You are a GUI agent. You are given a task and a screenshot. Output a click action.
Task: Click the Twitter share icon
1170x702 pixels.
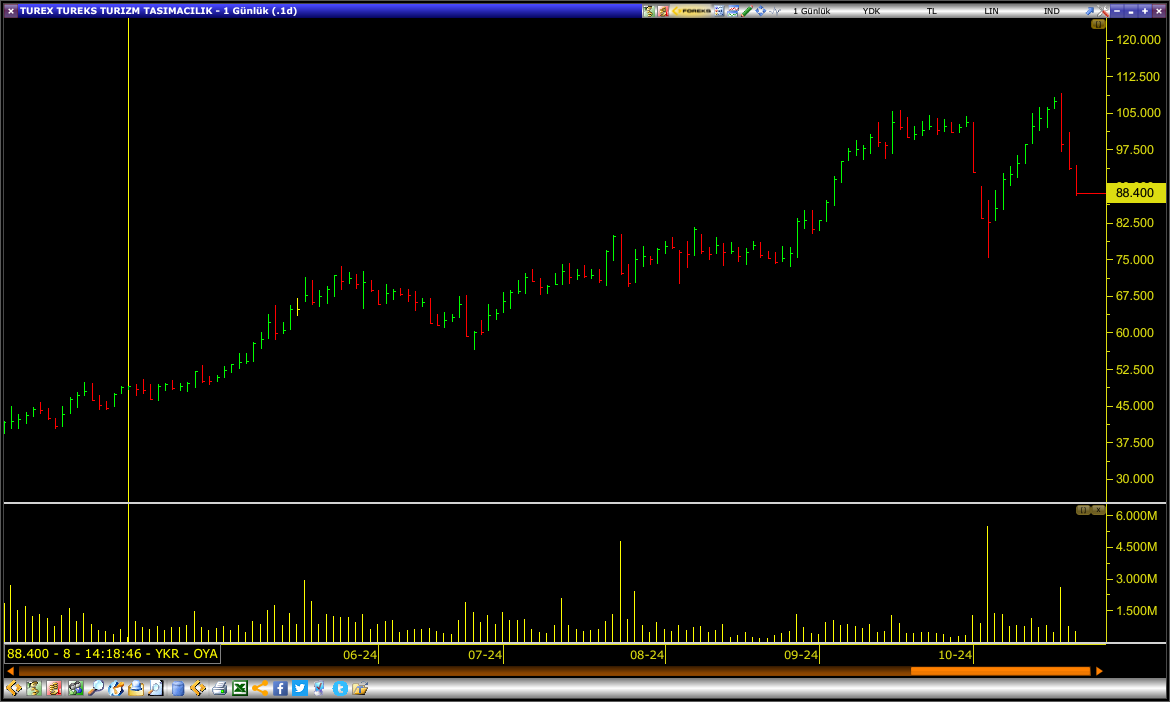point(300,688)
